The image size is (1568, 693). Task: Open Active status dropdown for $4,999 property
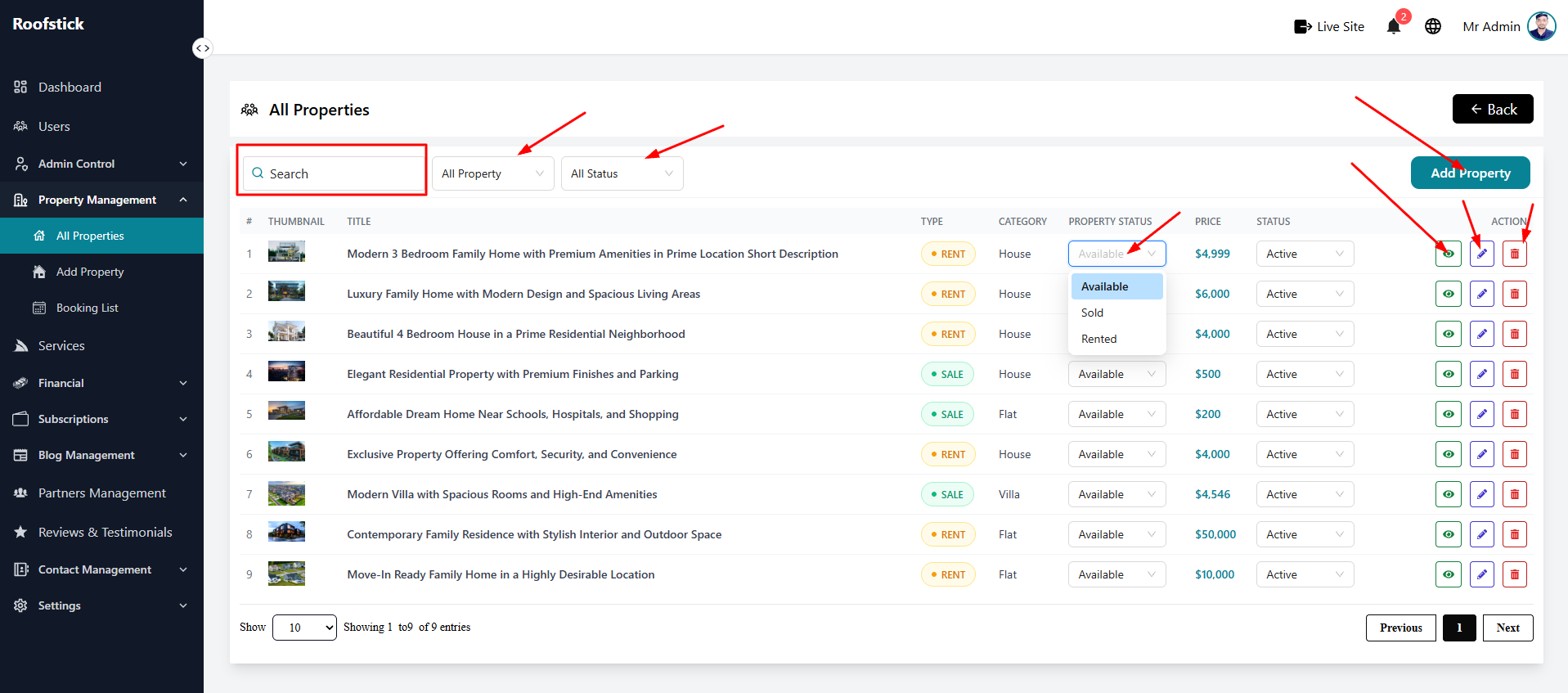pyautogui.click(x=1305, y=254)
